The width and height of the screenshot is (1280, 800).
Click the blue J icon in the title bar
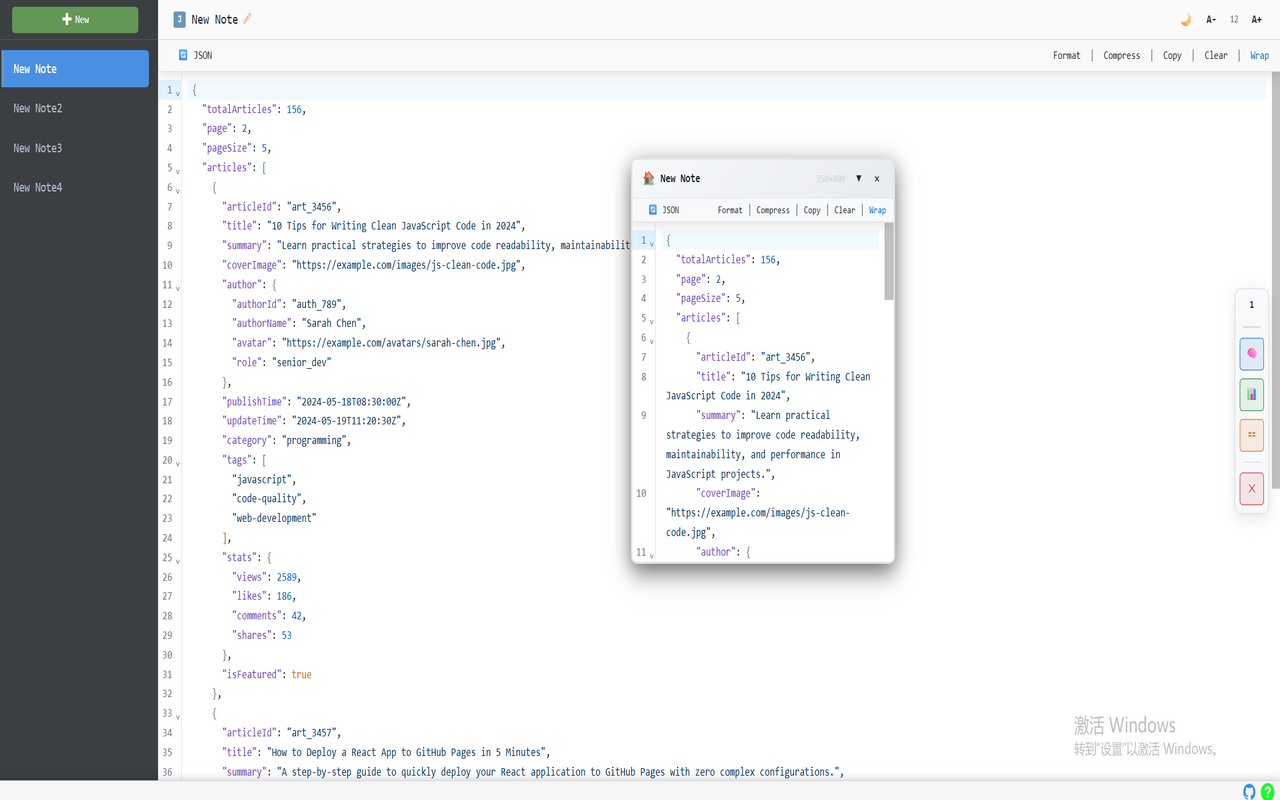[179, 19]
